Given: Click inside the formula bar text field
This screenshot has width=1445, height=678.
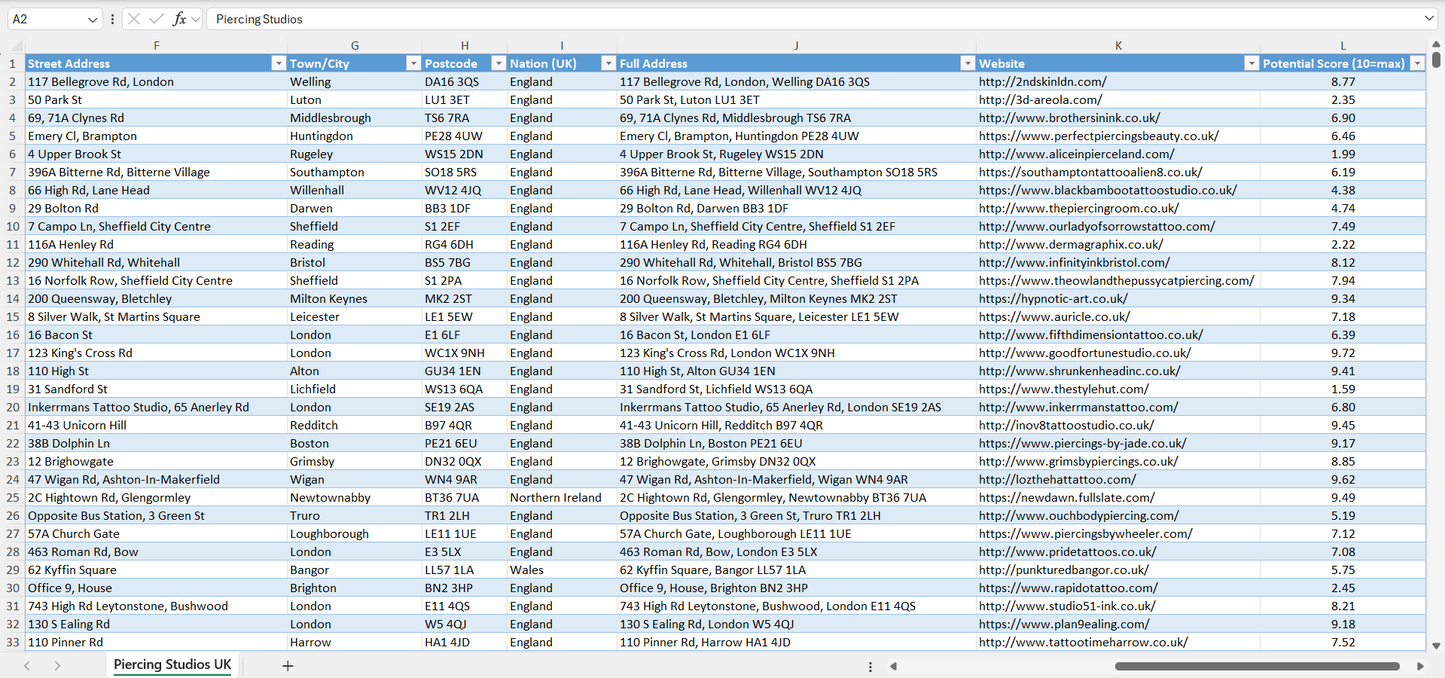Looking at the screenshot, I should point(800,19).
